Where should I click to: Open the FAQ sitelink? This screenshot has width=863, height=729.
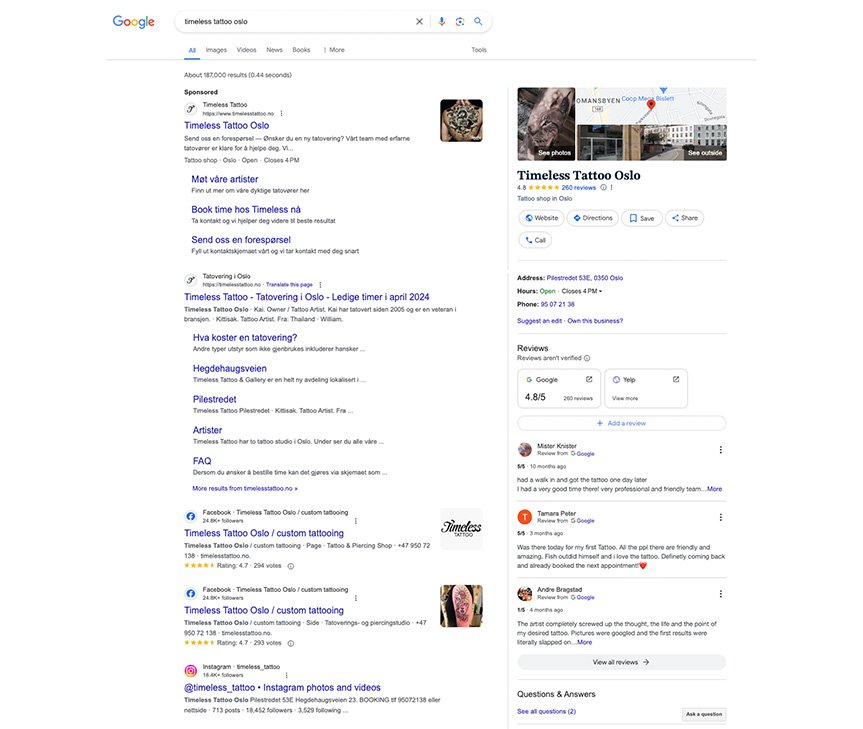[x=202, y=461]
